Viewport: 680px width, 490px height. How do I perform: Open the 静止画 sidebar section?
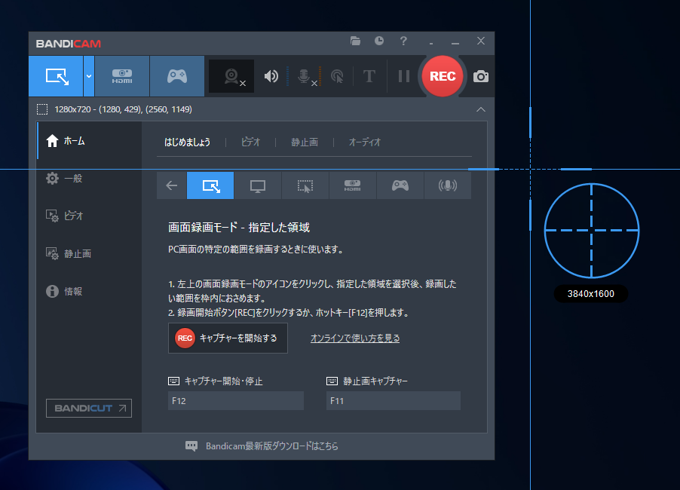pos(89,253)
